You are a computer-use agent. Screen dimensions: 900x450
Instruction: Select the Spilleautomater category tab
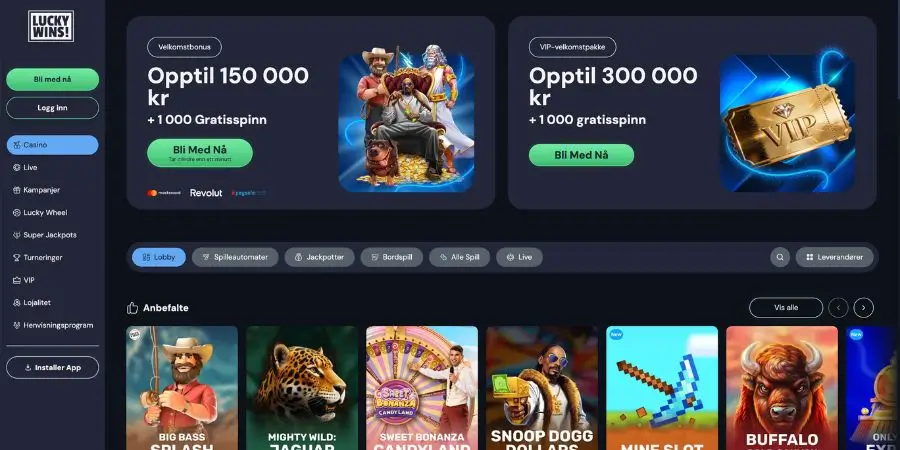(235, 257)
